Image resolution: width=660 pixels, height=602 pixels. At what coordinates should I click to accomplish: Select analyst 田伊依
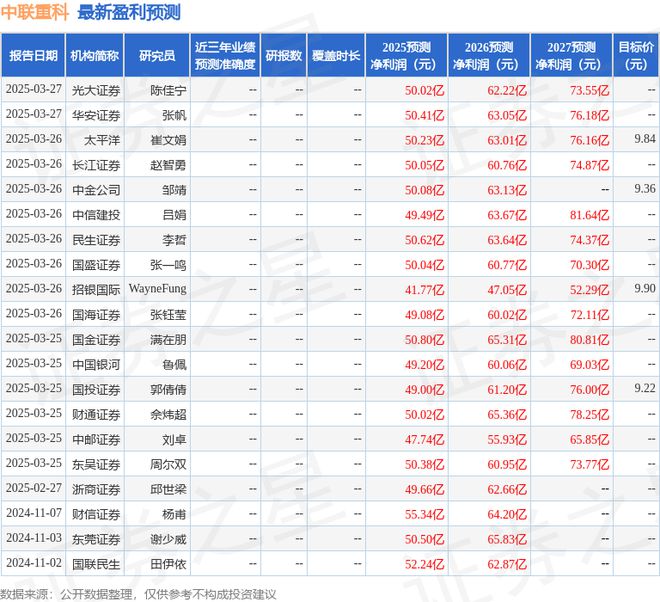[x=168, y=564]
